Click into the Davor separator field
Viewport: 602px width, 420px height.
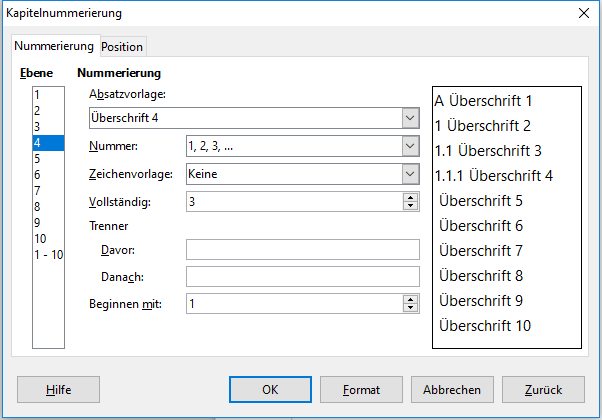[x=303, y=250]
